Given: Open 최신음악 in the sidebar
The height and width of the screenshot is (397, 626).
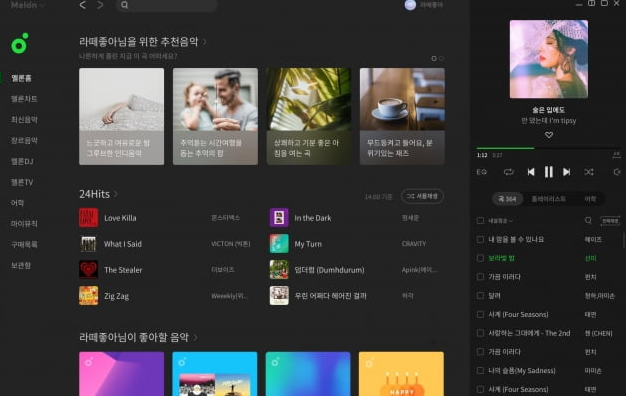Looking at the screenshot, I should [24, 120].
